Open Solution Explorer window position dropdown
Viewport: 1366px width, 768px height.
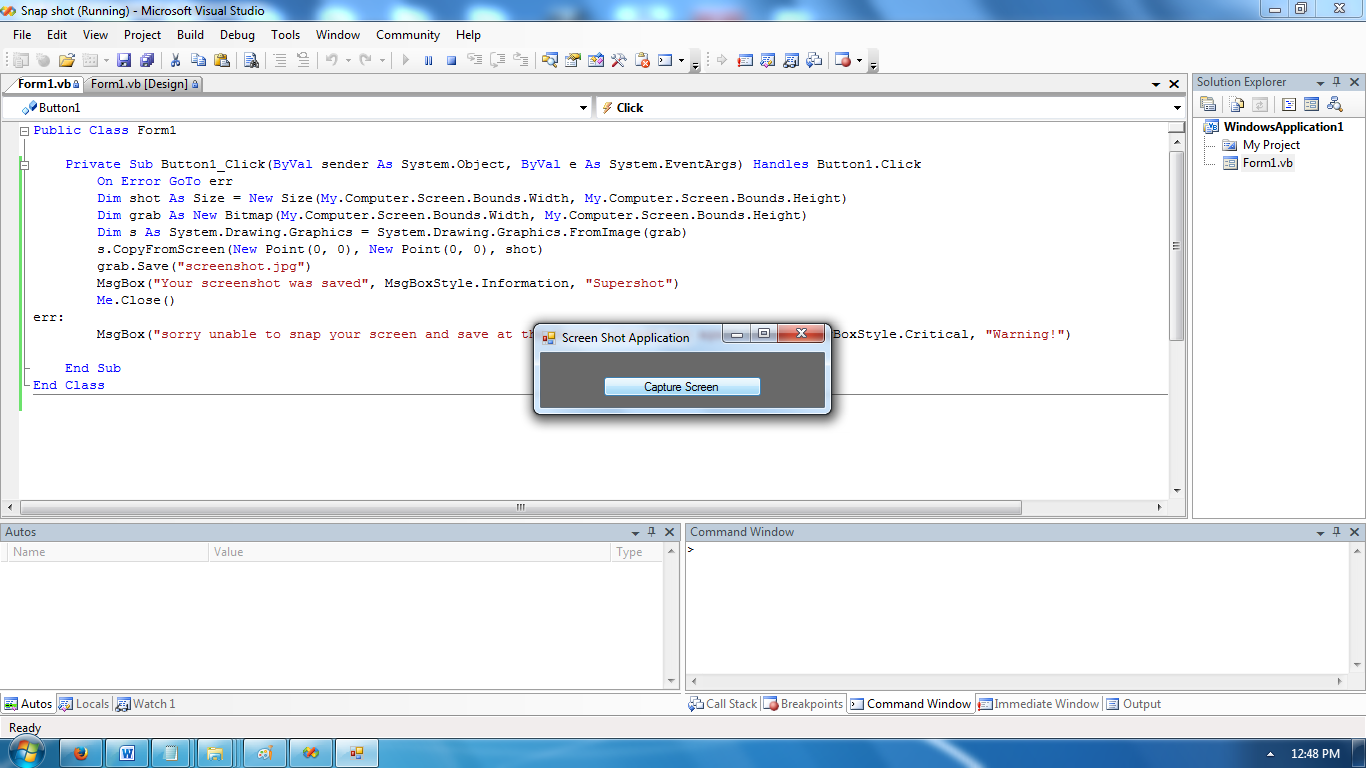(x=1320, y=82)
